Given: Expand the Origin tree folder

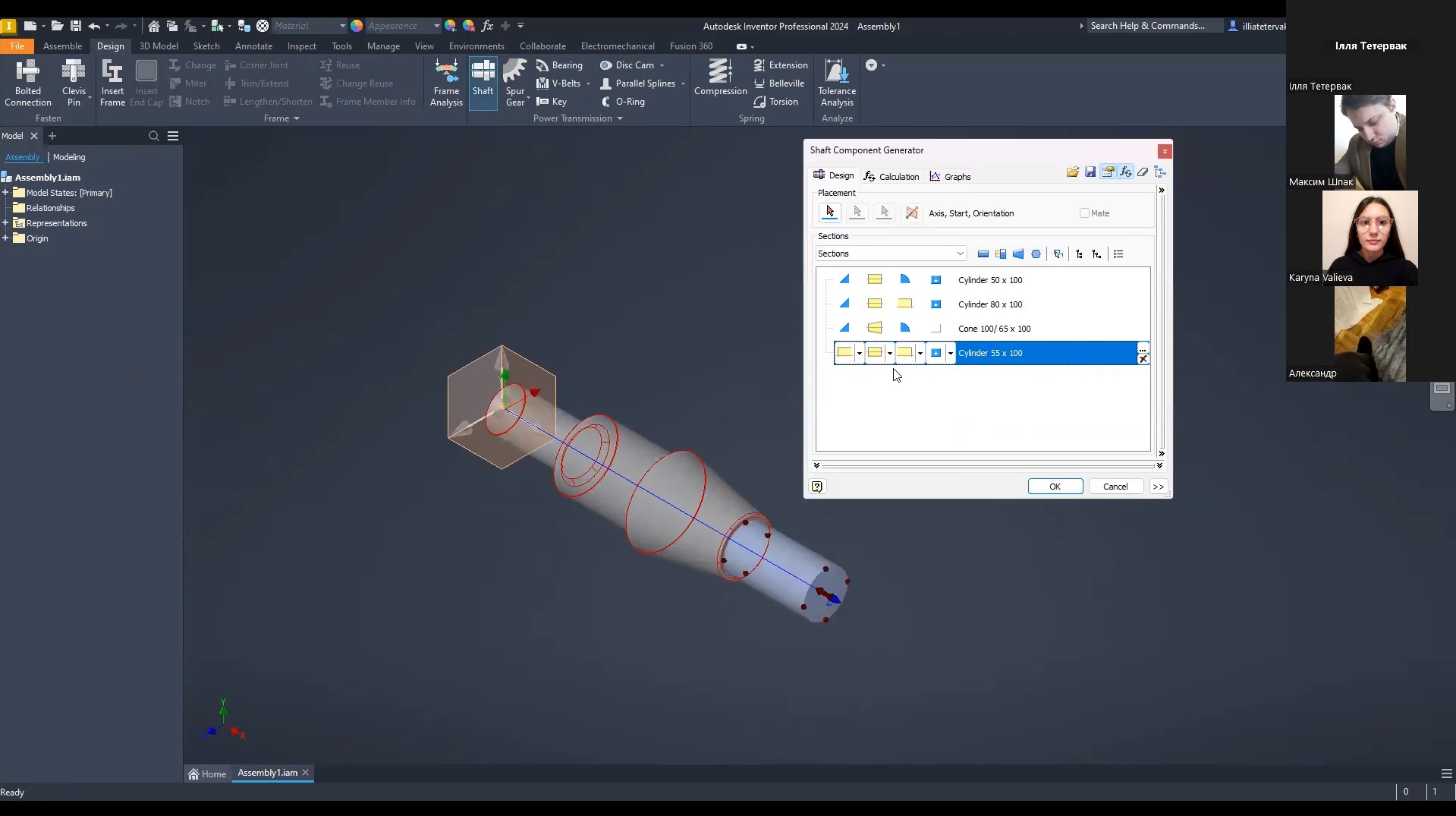Looking at the screenshot, I should (x=5, y=238).
